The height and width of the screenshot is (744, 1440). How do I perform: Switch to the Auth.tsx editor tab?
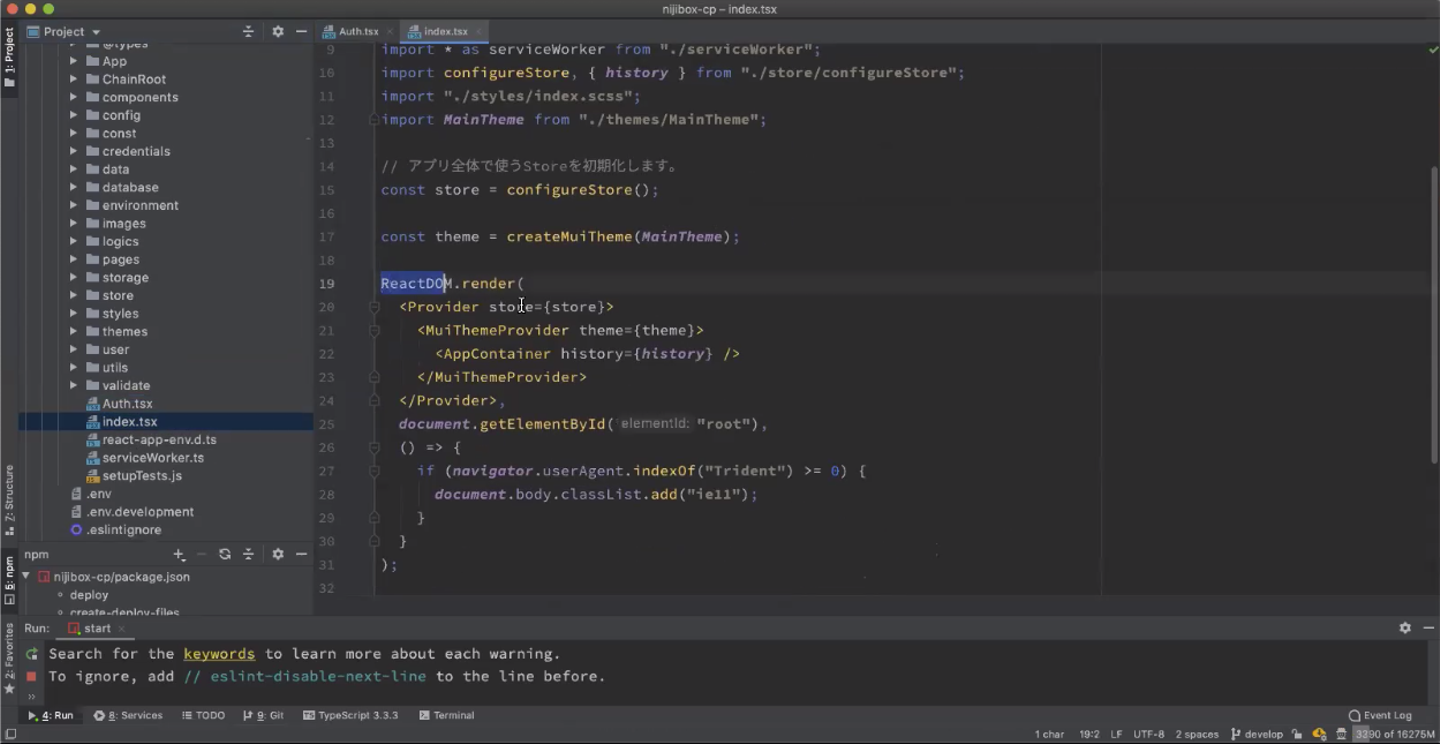(357, 32)
